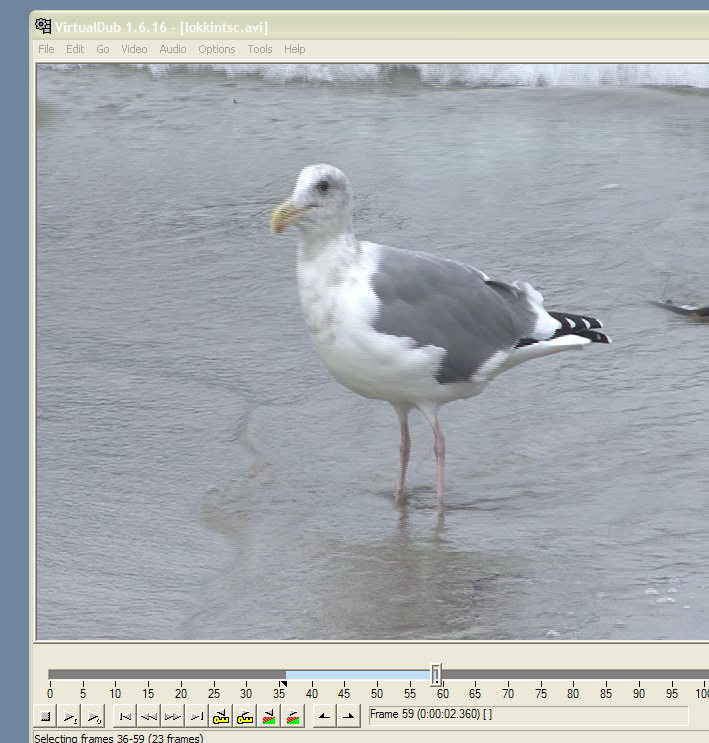Open the Audio menu
The width and height of the screenshot is (709, 743).
[x=173, y=49]
